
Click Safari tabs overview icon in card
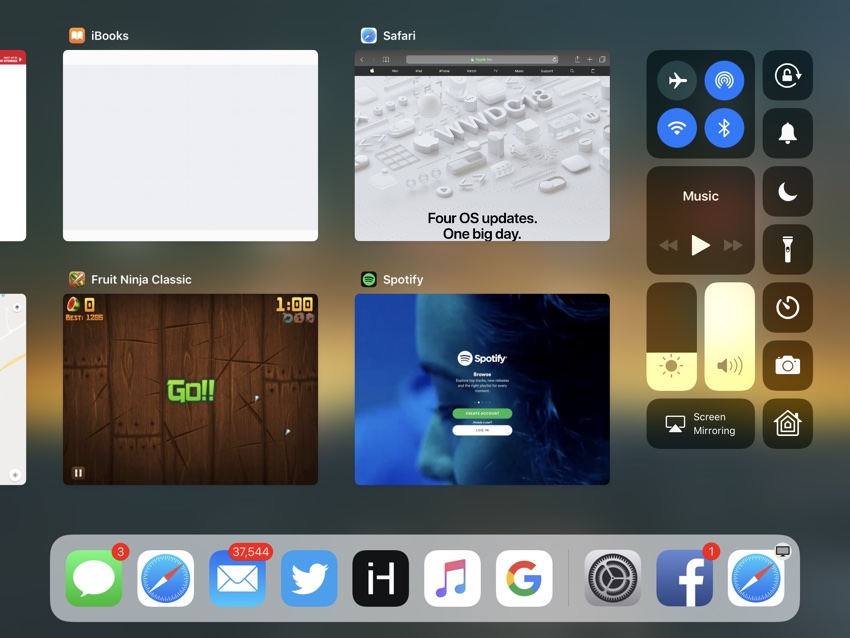(602, 59)
